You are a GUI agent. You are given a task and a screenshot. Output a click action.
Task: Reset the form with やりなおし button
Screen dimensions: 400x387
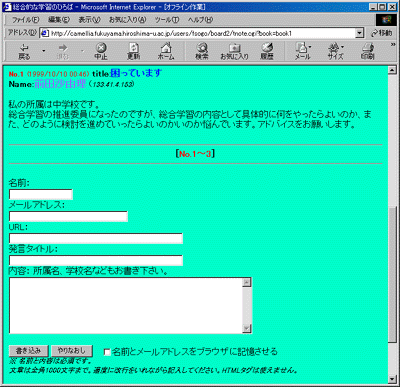[x=71, y=351]
